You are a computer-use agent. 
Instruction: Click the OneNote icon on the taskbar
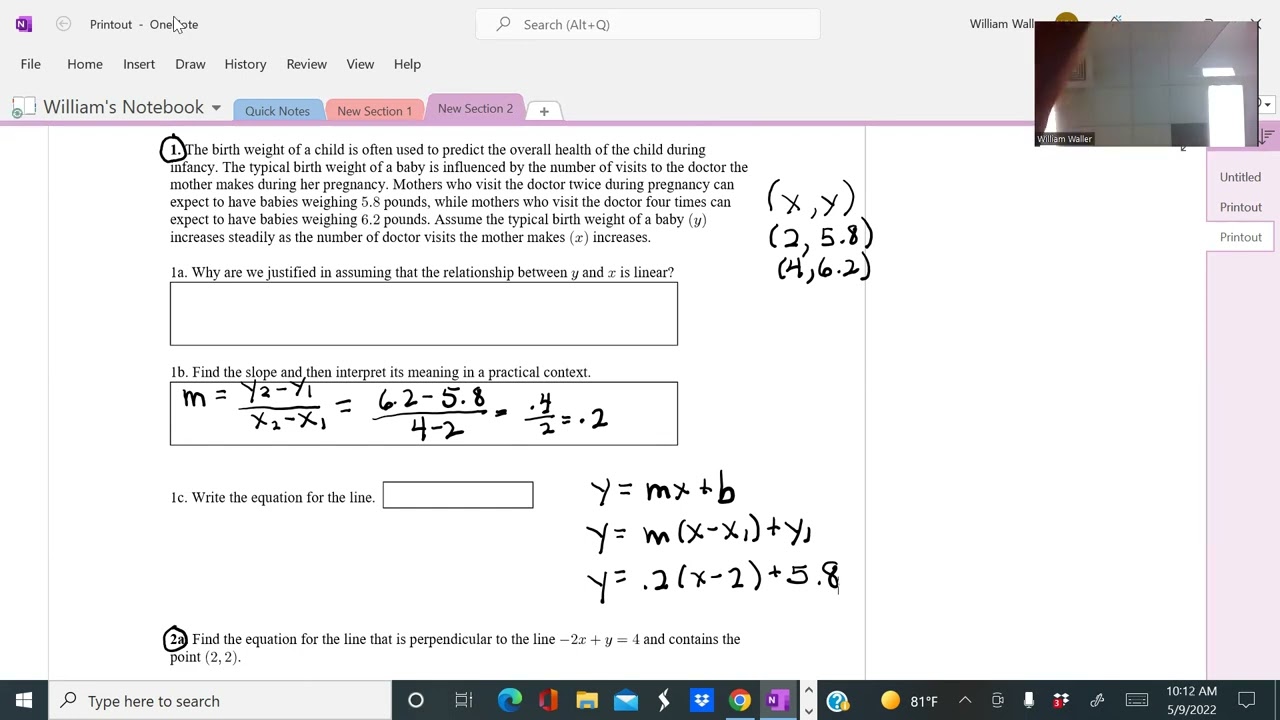[778, 700]
